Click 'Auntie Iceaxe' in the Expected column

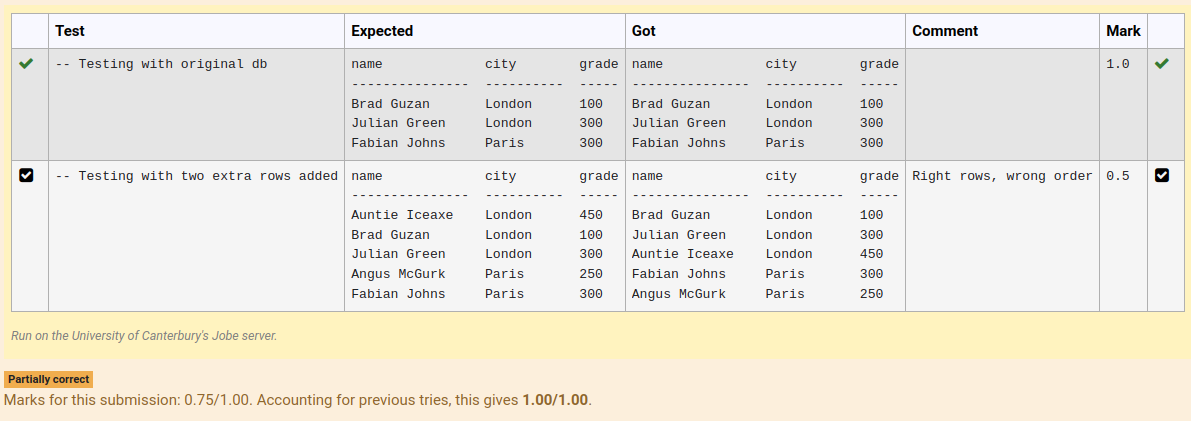(x=402, y=215)
